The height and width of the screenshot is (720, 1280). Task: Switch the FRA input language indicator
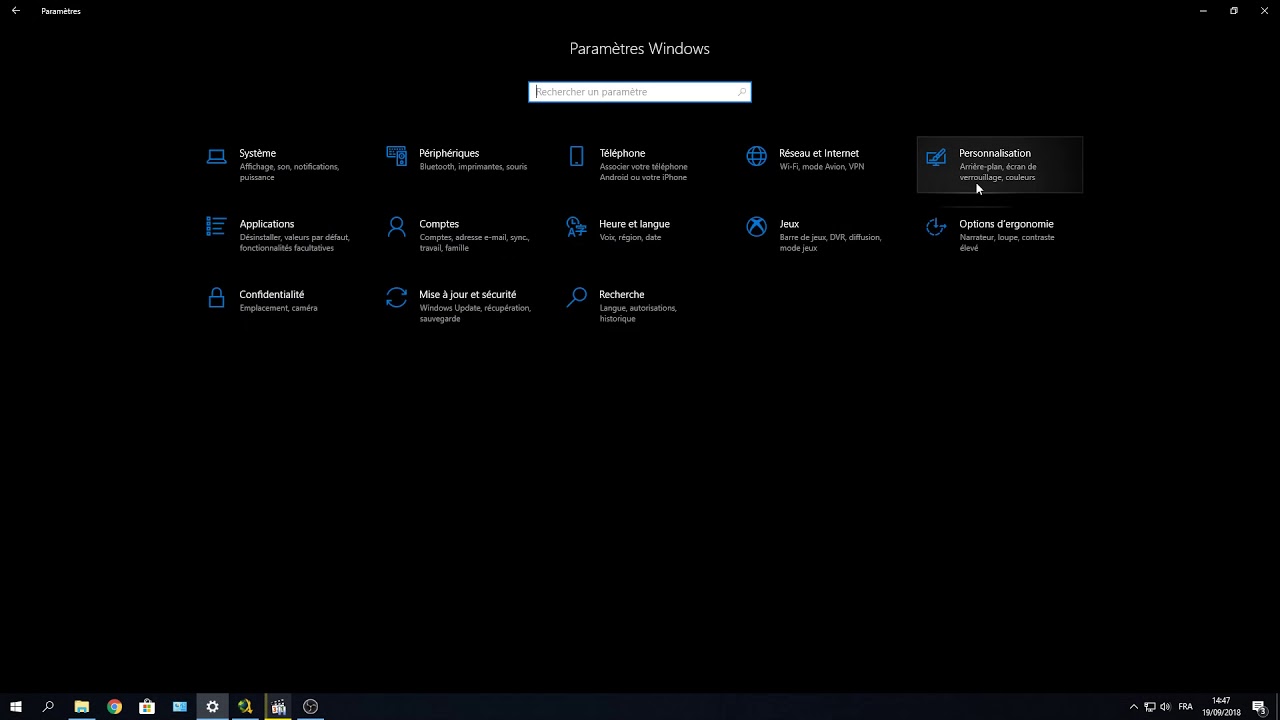[x=1186, y=707]
